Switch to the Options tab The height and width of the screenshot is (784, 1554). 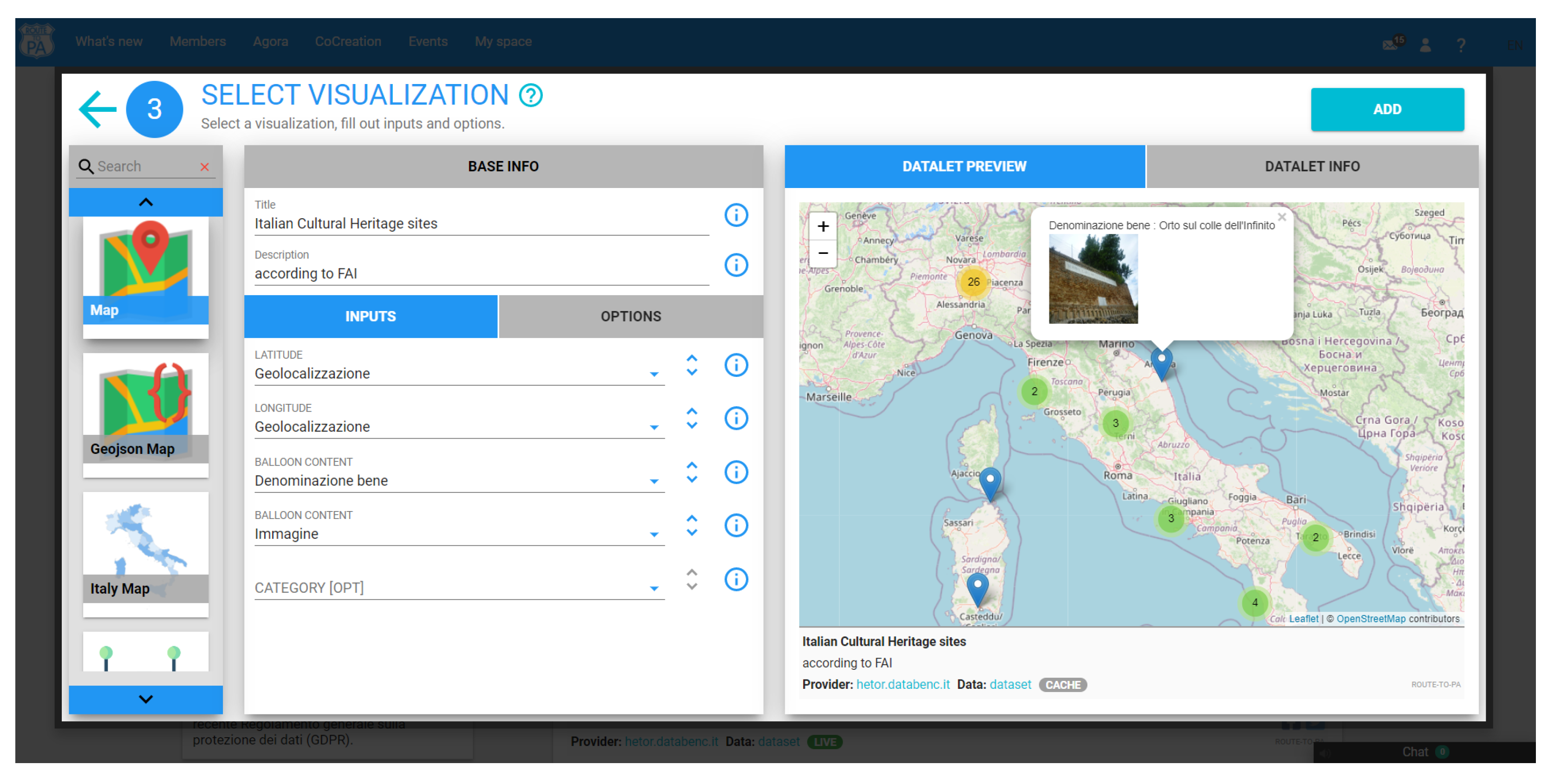click(631, 317)
